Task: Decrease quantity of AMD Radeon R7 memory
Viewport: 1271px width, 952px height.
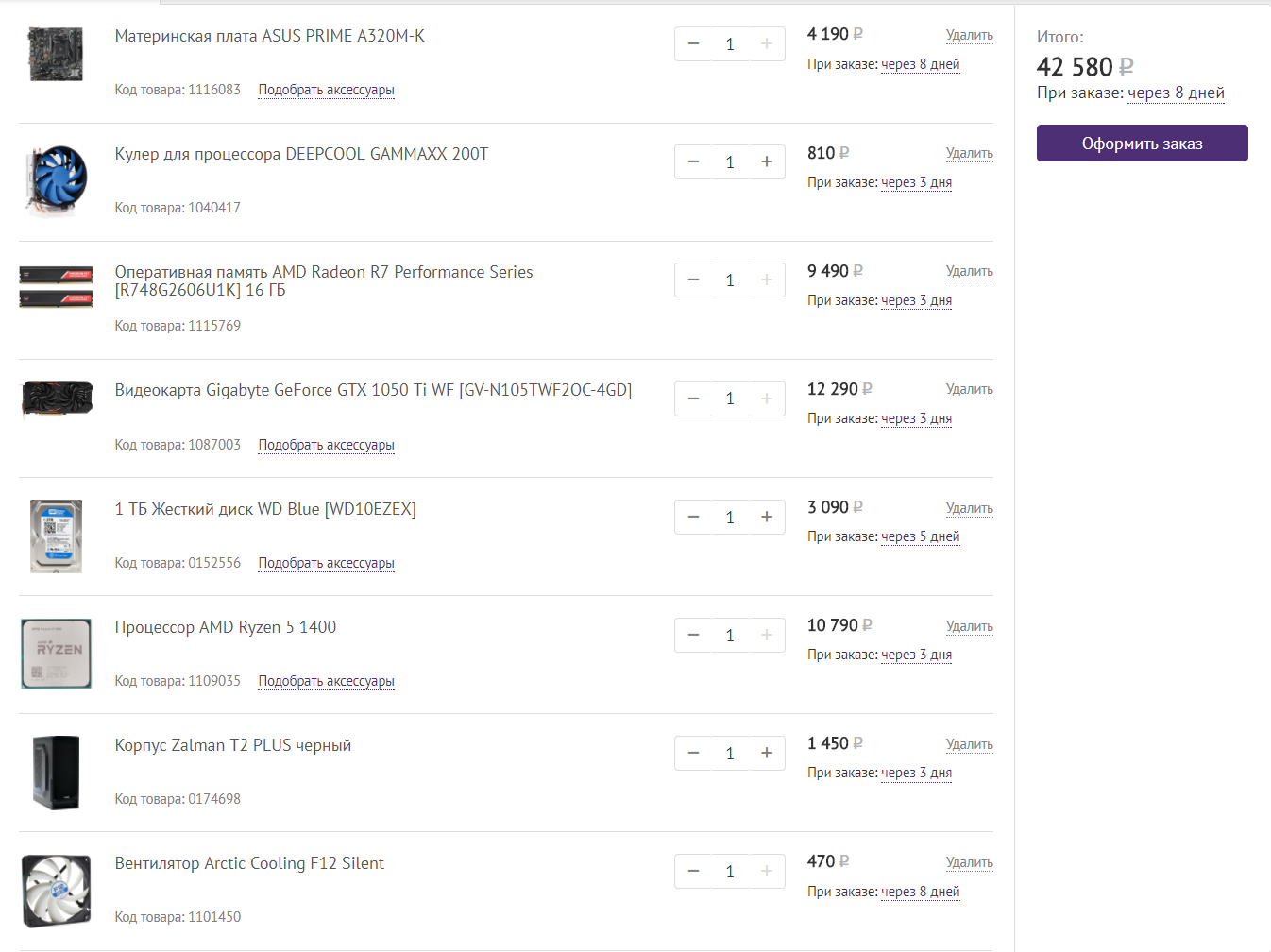Action: [x=694, y=280]
